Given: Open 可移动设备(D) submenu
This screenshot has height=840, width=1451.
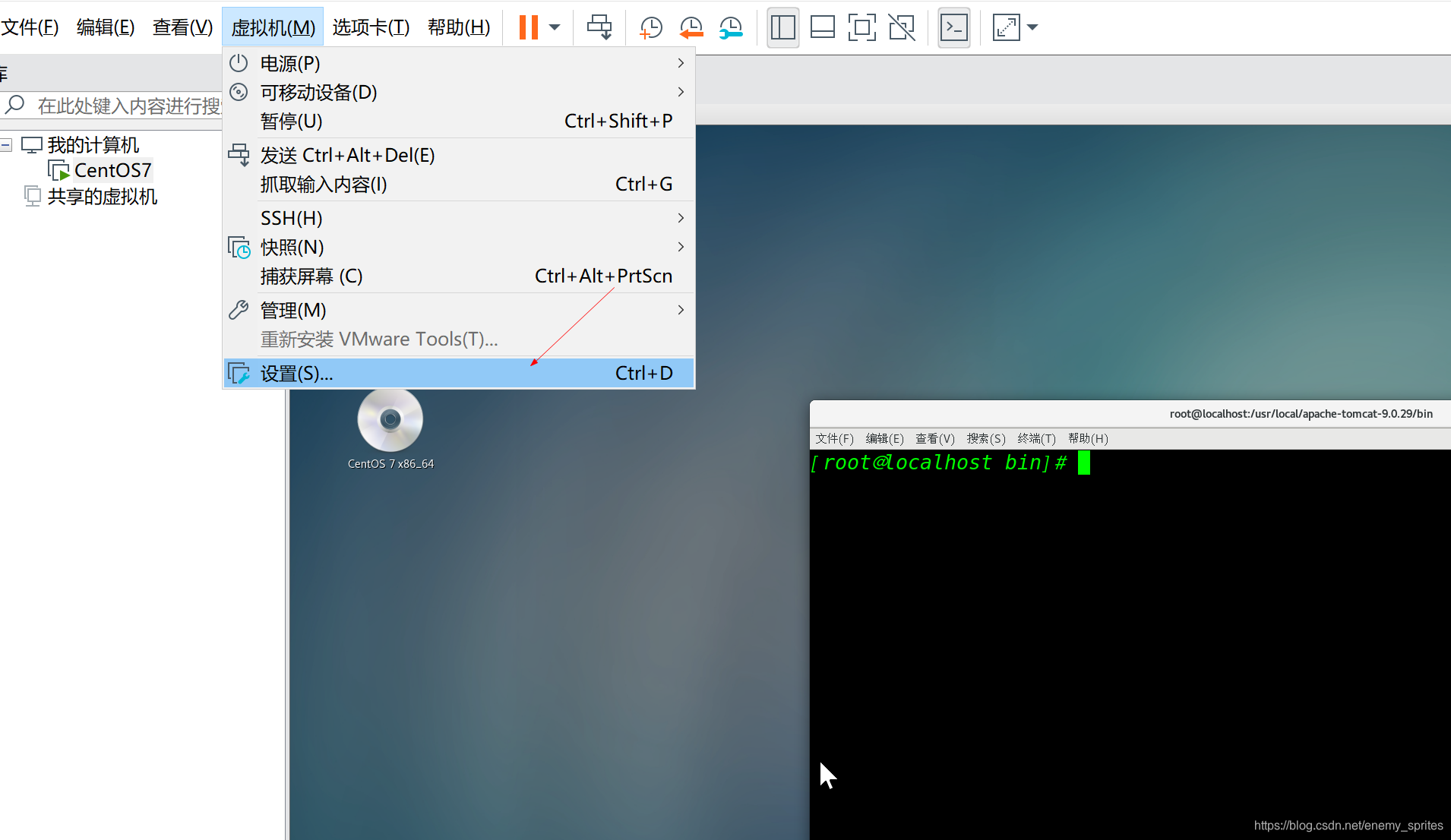Looking at the screenshot, I should [x=459, y=92].
